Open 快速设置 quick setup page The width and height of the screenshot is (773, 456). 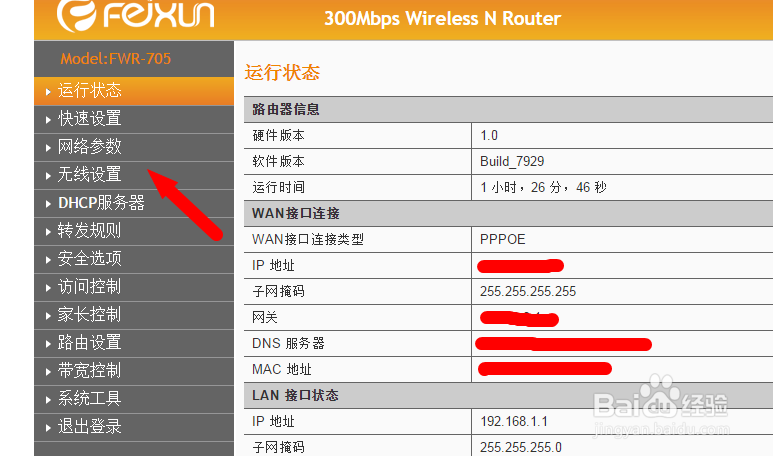tap(134, 119)
